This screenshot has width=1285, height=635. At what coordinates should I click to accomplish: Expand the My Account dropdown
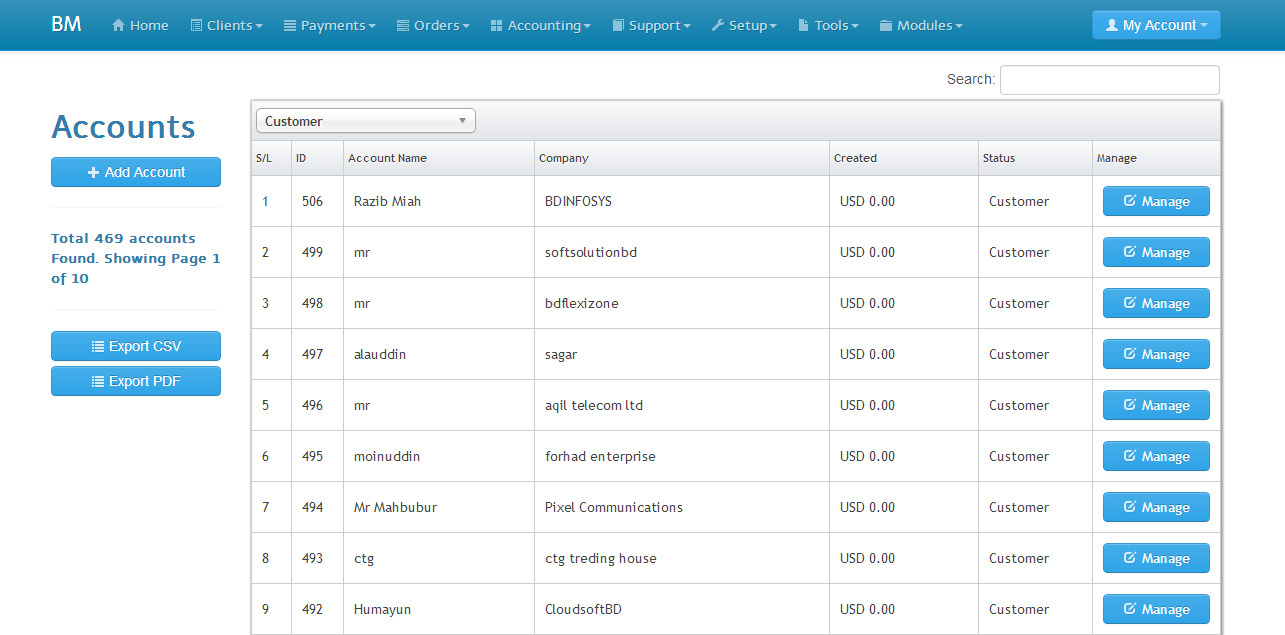point(1156,25)
